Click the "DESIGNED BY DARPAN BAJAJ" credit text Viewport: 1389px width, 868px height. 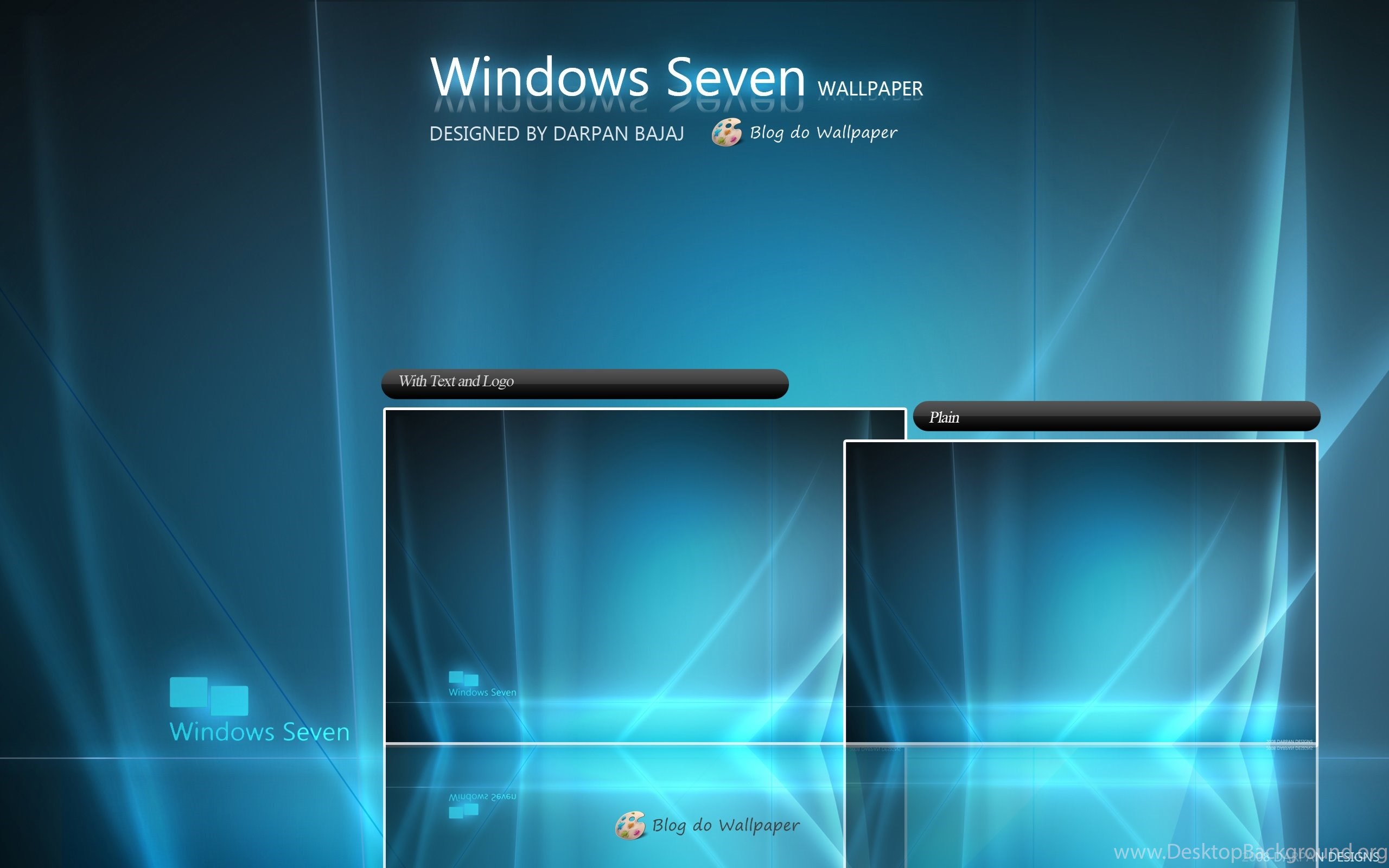(556, 134)
